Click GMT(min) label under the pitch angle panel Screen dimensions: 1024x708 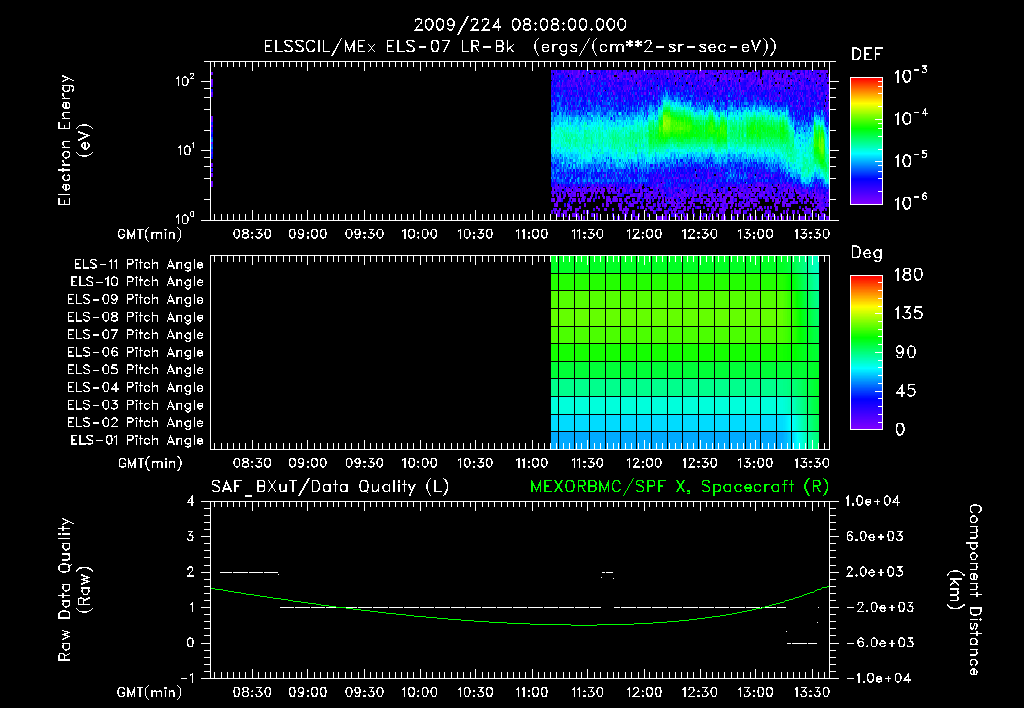tap(150, 464)
